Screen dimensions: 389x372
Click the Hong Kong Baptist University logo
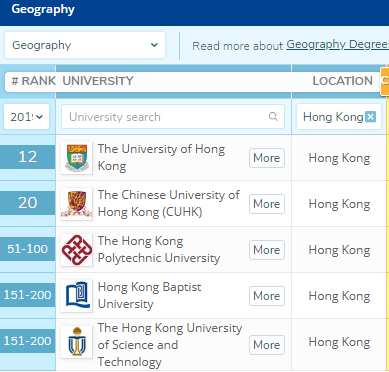pyautogui.click(x=77, y=296)
